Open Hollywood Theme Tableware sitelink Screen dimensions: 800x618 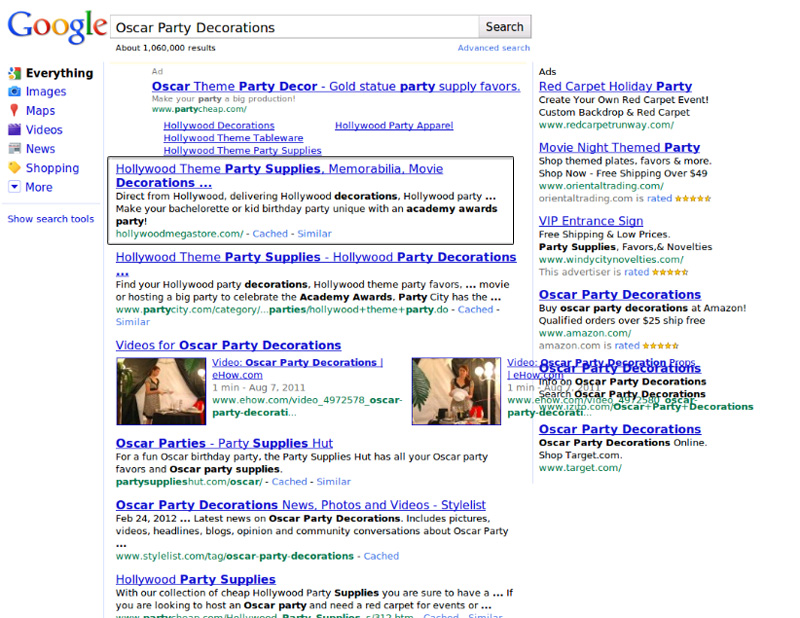click(233, 138)
